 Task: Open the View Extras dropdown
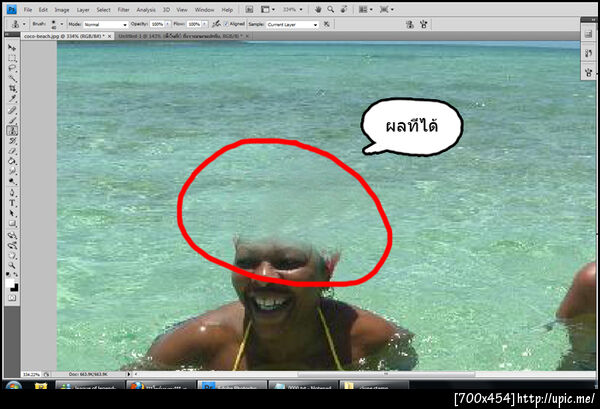[267, 10]
